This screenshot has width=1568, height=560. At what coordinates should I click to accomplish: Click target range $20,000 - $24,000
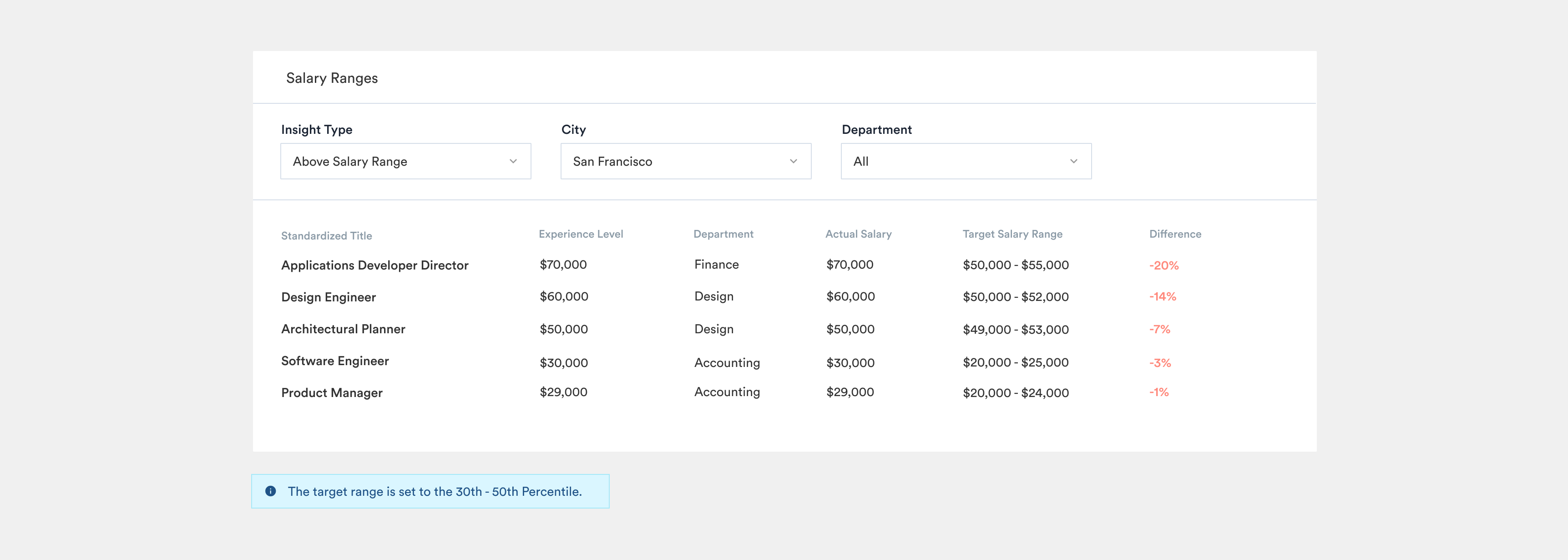(1015, 393)
